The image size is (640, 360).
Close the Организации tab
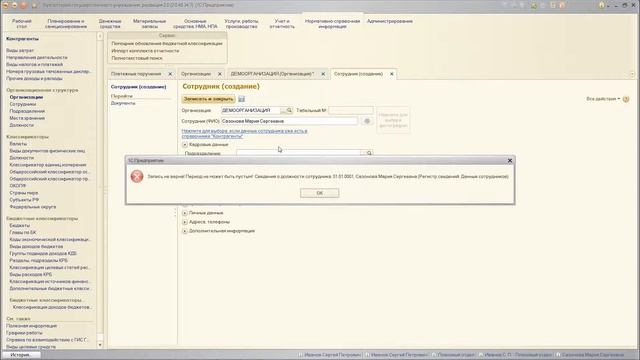click(x=220, y=74)
